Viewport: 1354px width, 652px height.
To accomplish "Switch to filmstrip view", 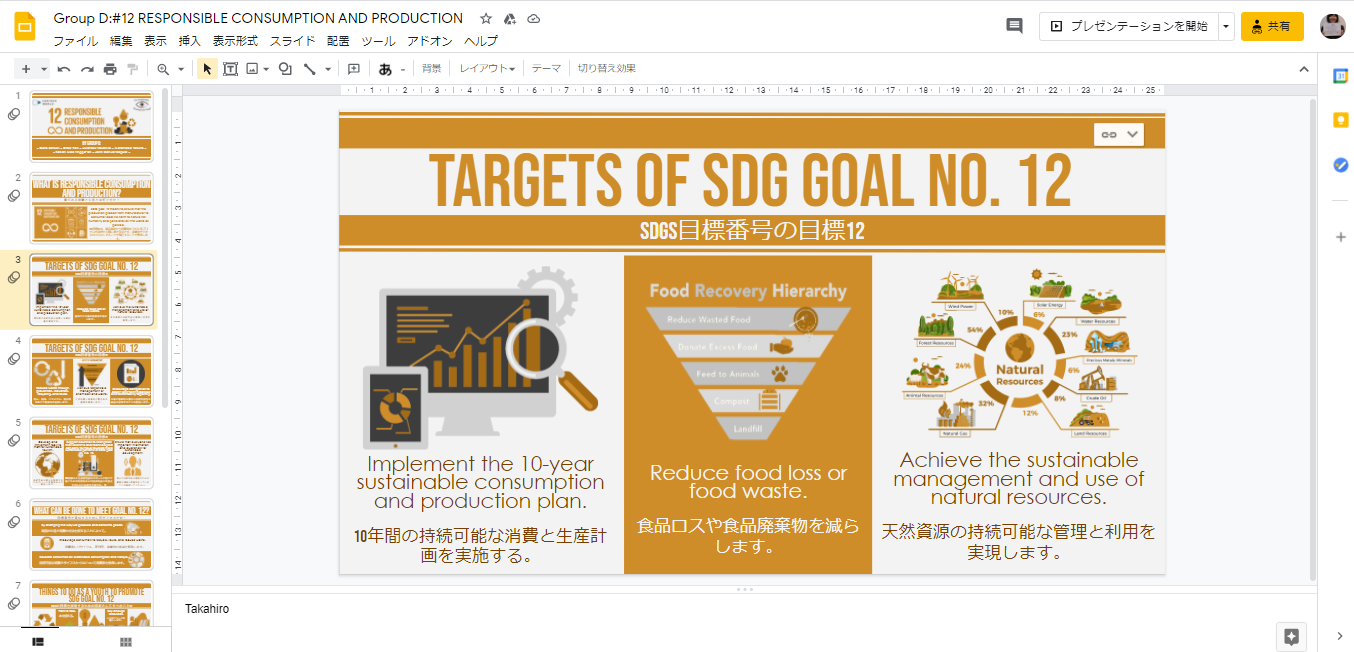I will pyautogui.click(x=39, y=641).
